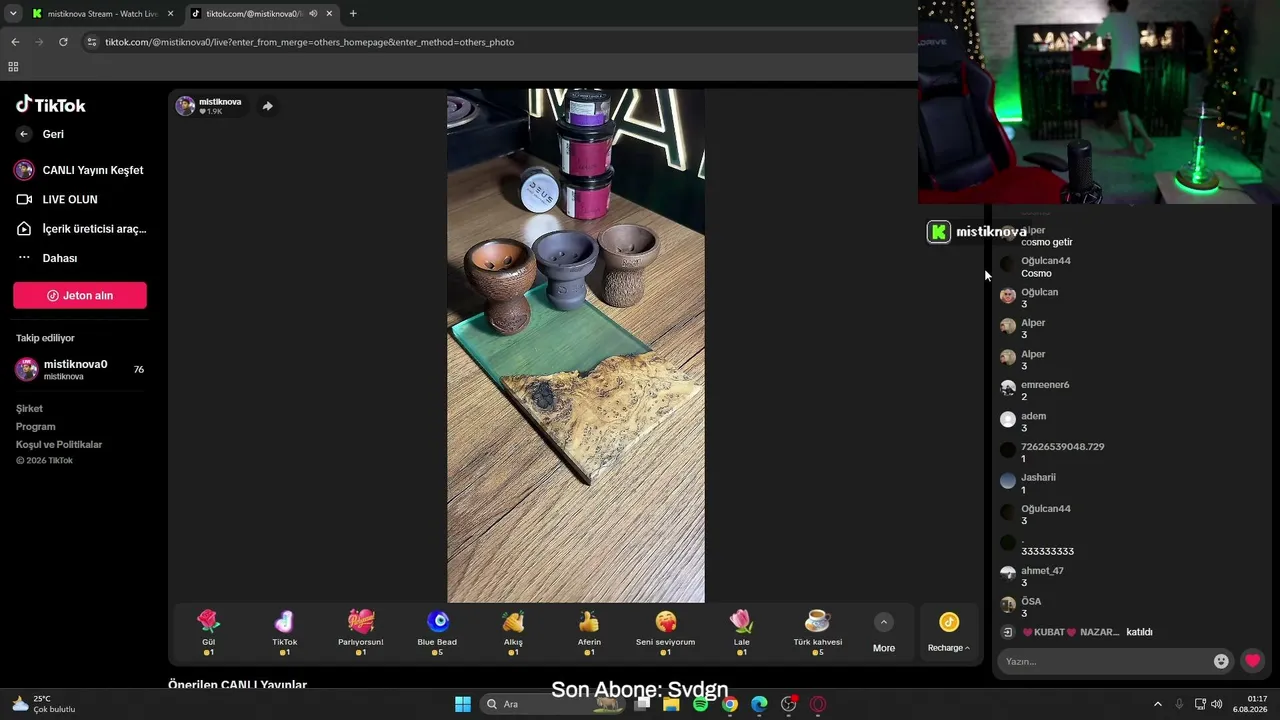1280x720 pixels.
Task: Close the tiktok.com browser tab
Action: (328, 14)
